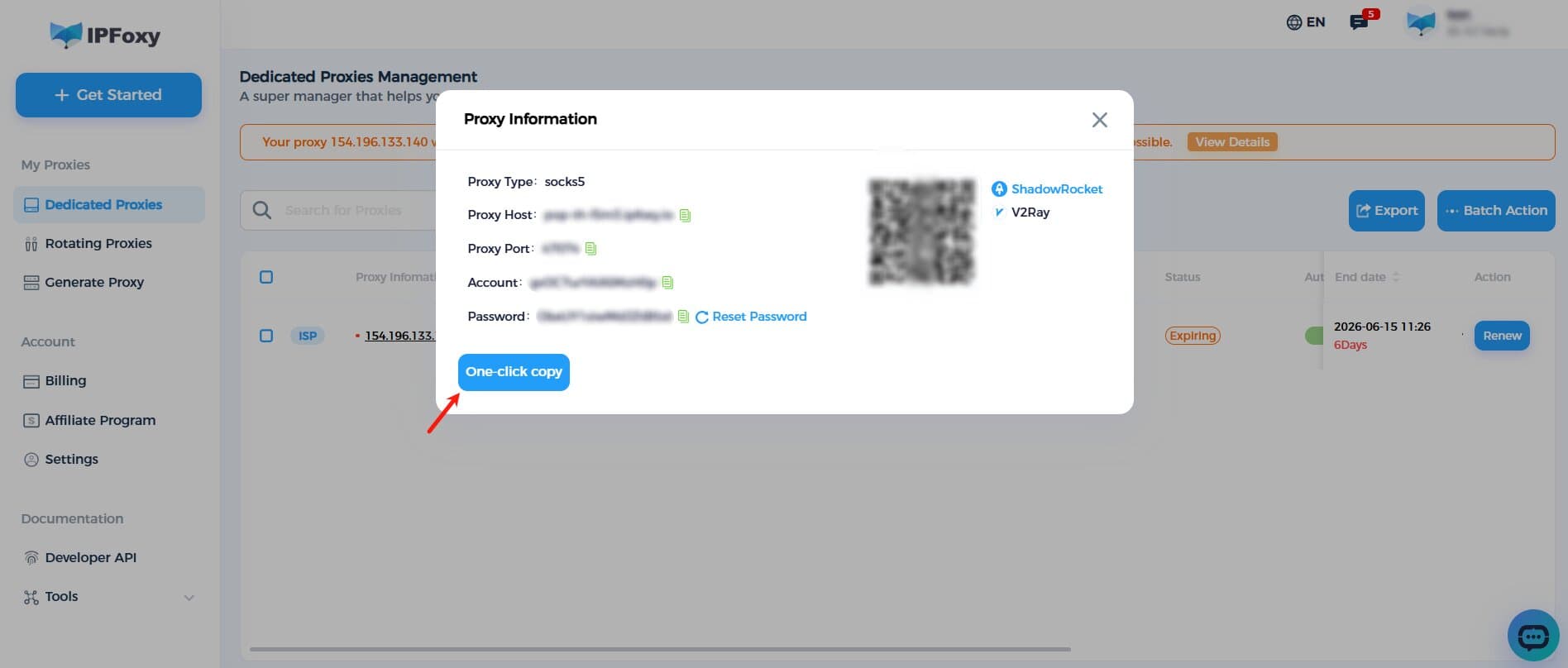Click the Reset Password link
Viewport: 1568px width, 668px height.
(751, 317)
